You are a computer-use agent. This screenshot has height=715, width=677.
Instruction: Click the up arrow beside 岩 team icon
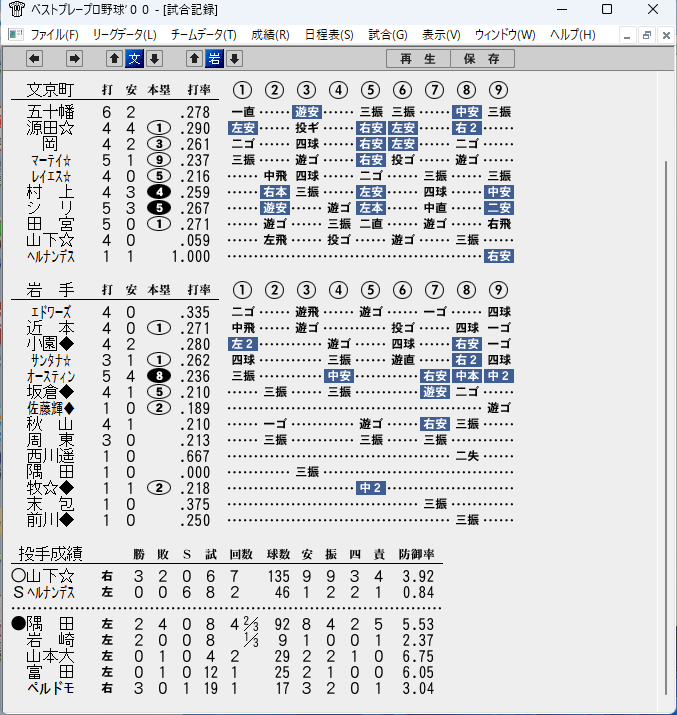click(x=194, y=58)
